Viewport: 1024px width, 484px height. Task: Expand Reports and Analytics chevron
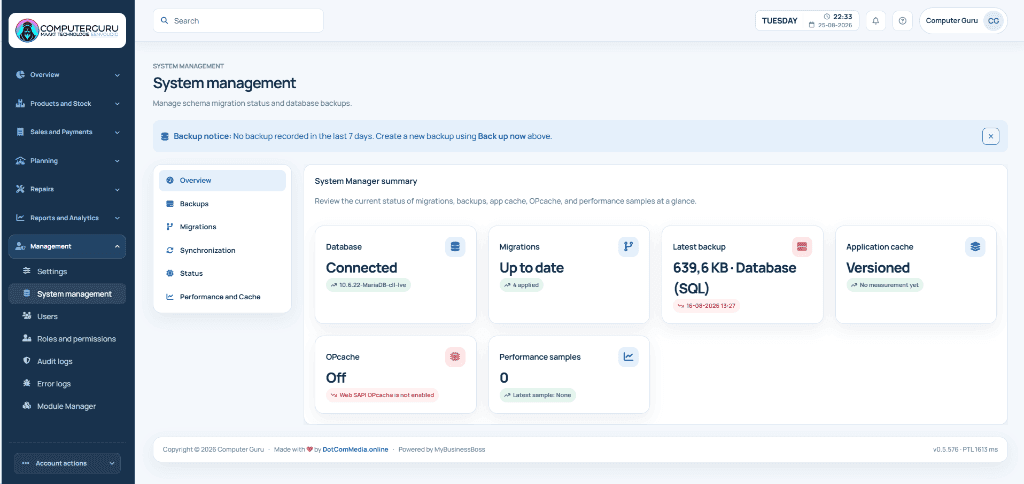point(118,218)
